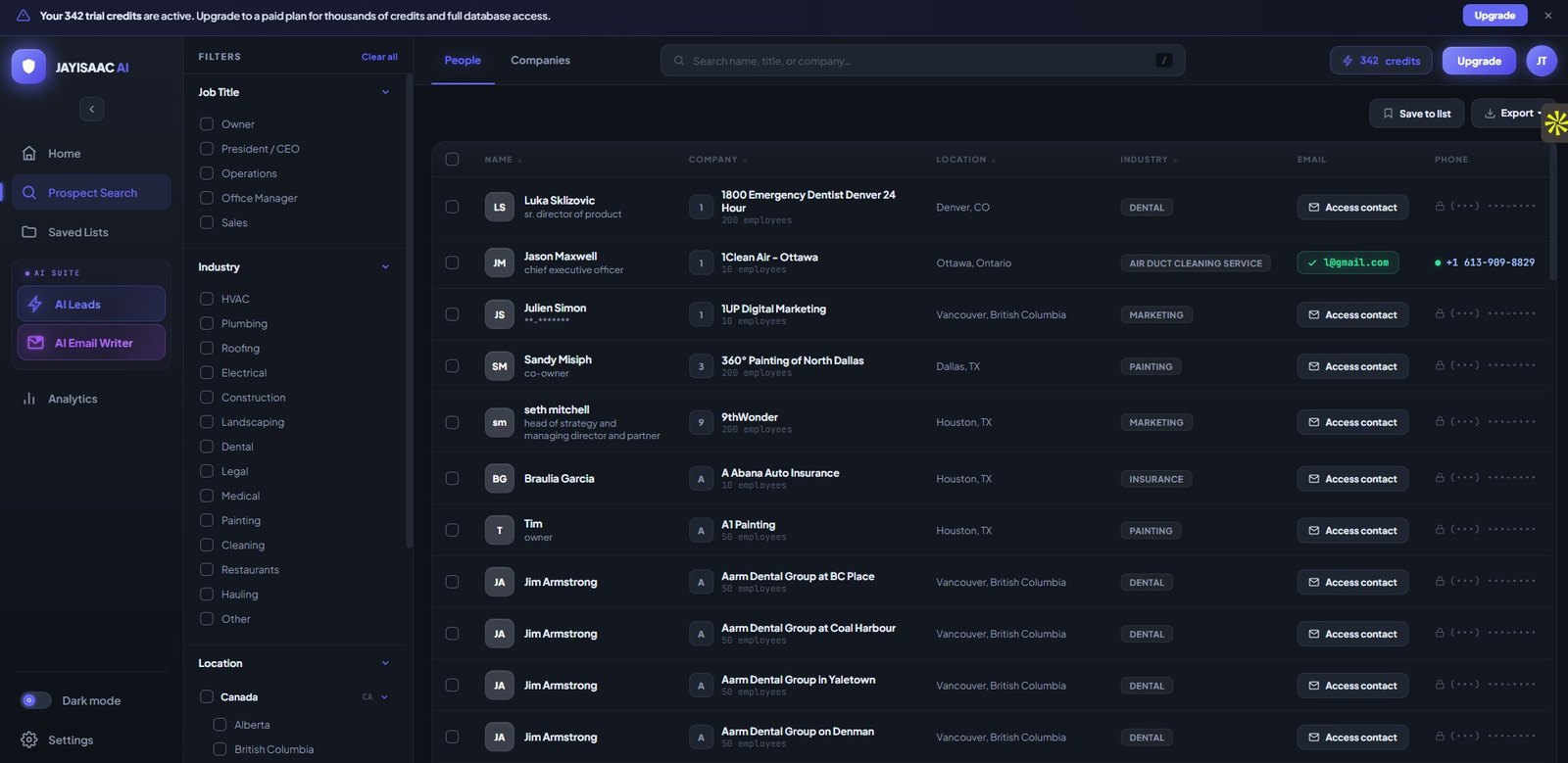
Task: Click the Analytics bar chart icon
Action: pos(29,399)
